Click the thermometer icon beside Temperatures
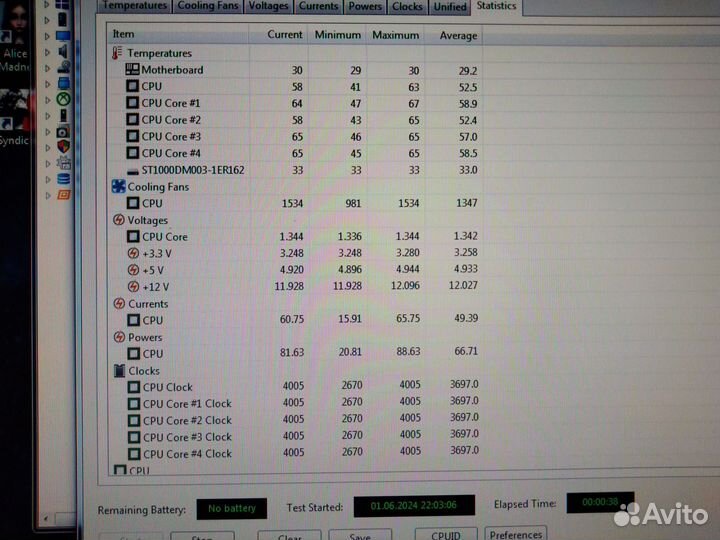The image size is (720, 540). (x=118, y=53)
